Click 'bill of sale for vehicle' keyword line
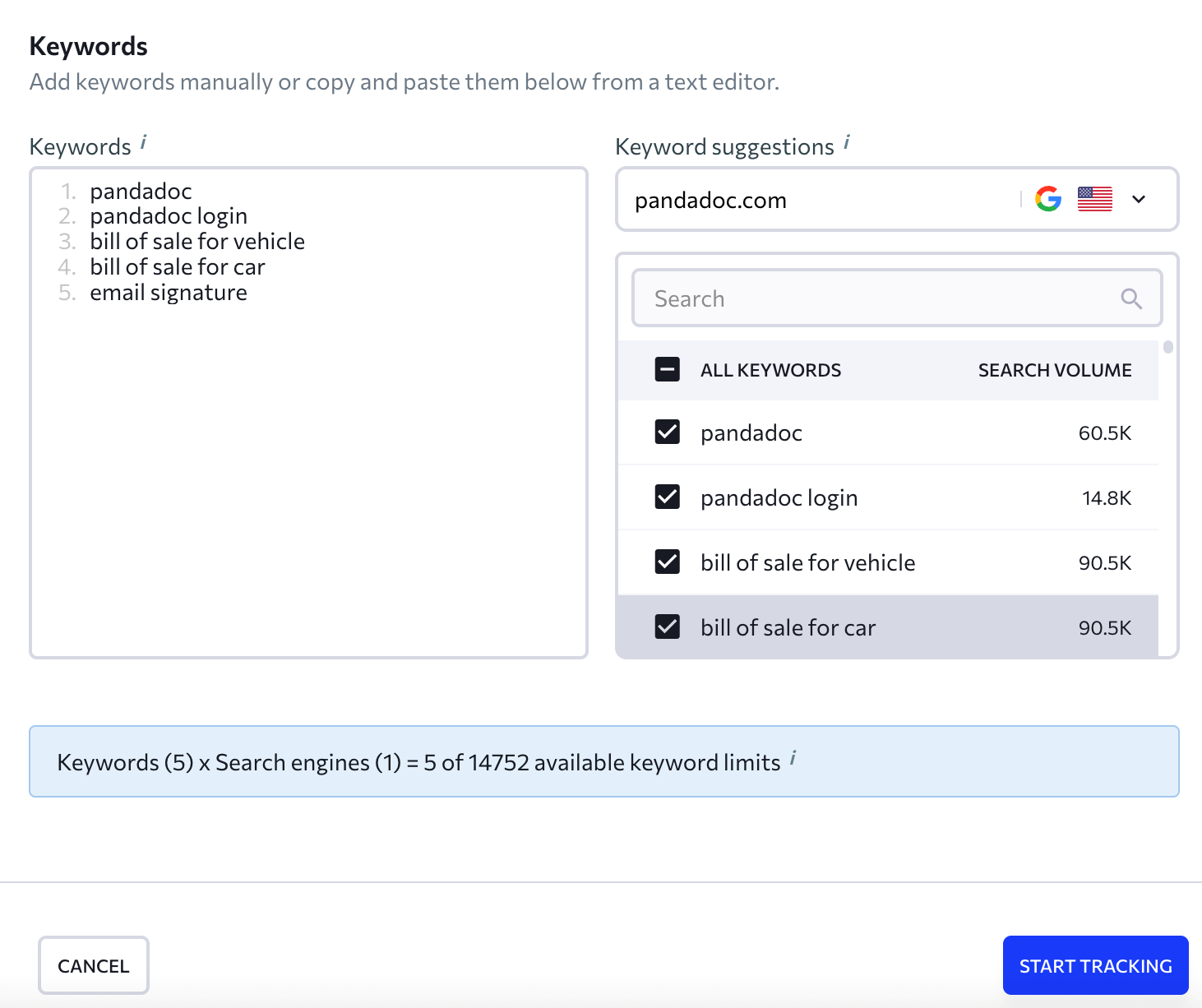The image size is (1202, 1008). 197,242
